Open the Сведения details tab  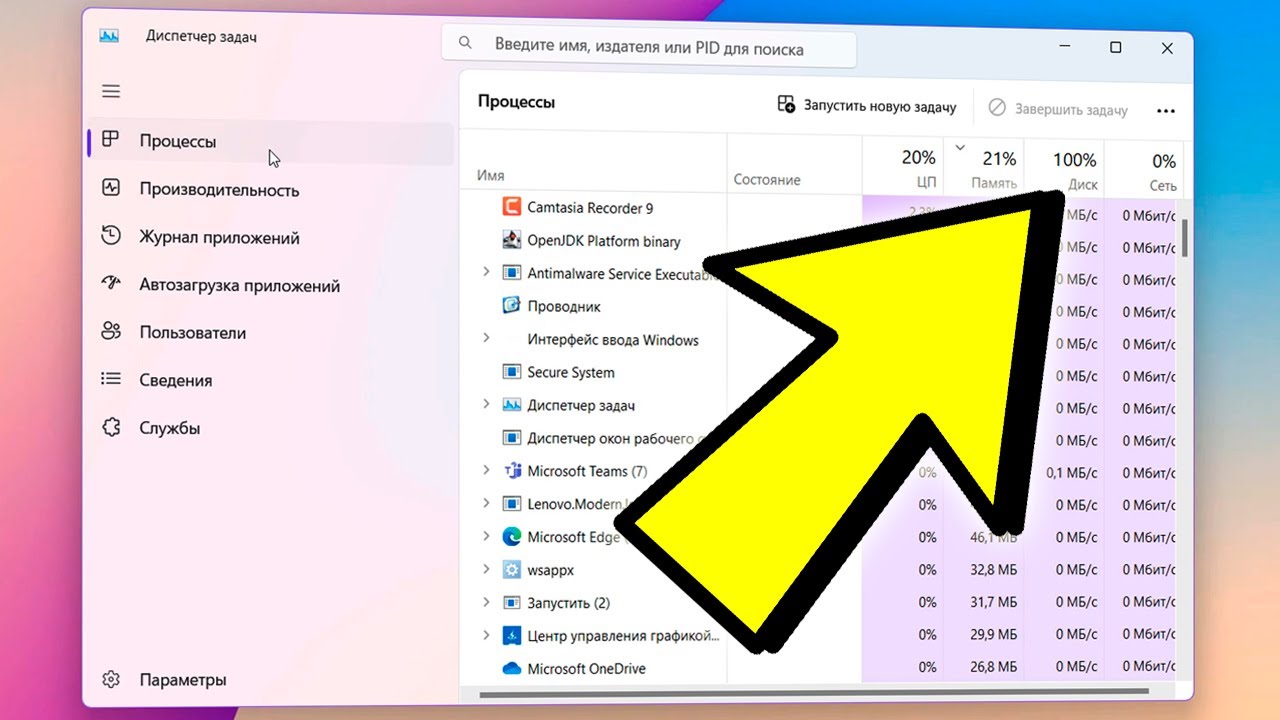[x=176, y=380]
